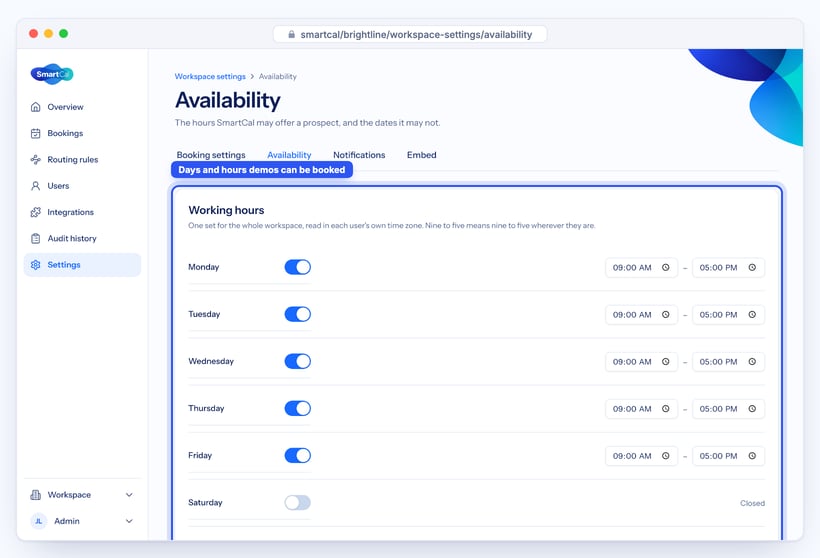Edit Monday 09:00 AM start time
Screen dimensions: 820x558
coord(641,267)
